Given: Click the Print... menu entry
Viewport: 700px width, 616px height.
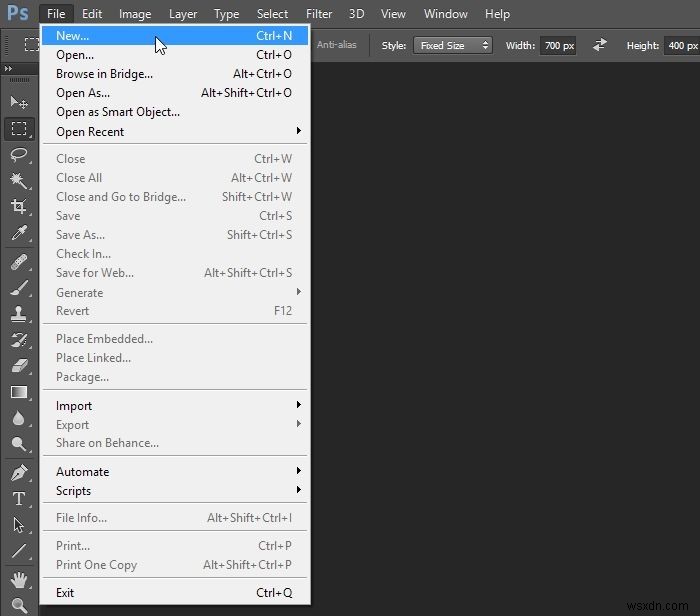Looking at the screenshot, I should point(175,545).
